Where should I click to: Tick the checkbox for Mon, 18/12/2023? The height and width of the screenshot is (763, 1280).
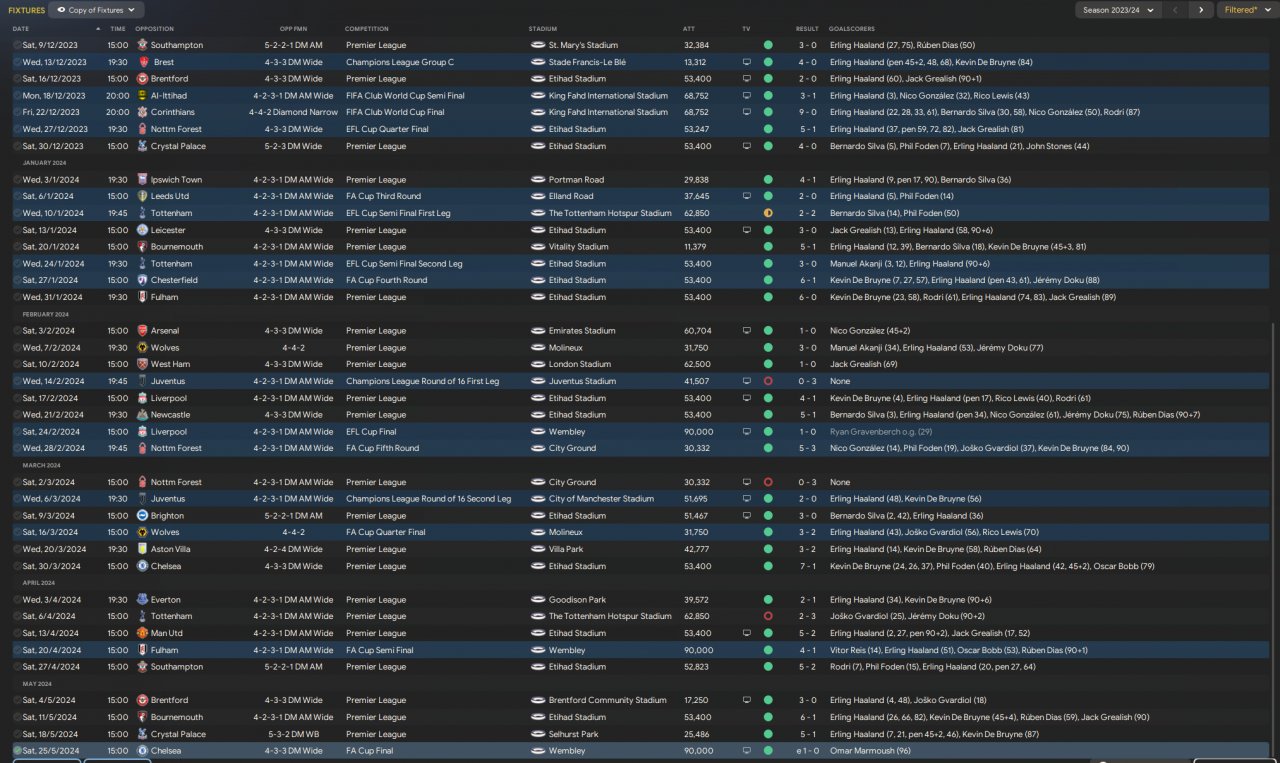[x=17, y=96]
